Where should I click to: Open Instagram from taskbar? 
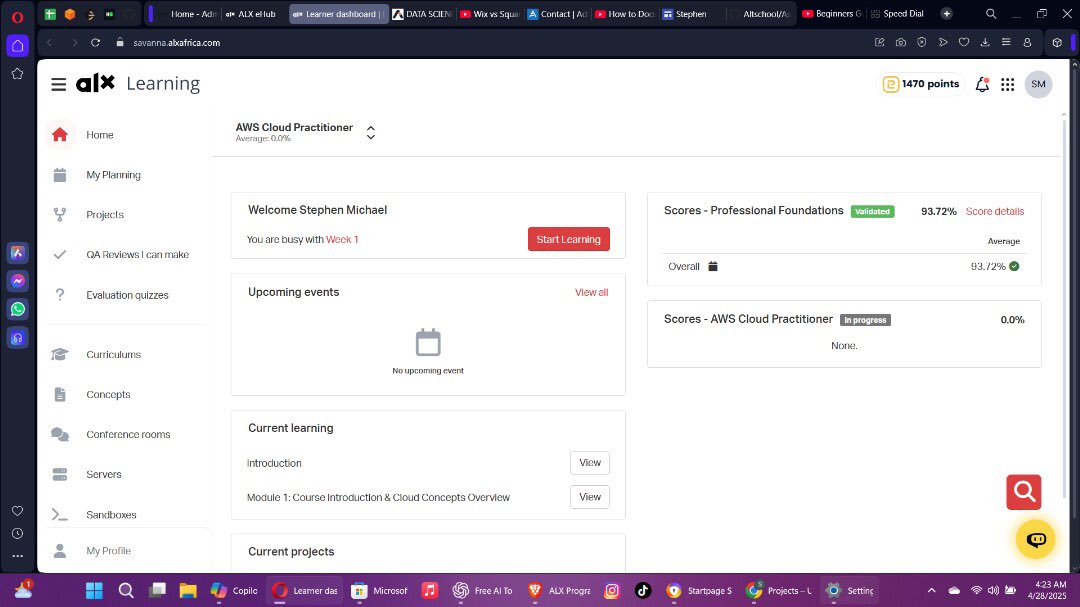click(612, 590)
